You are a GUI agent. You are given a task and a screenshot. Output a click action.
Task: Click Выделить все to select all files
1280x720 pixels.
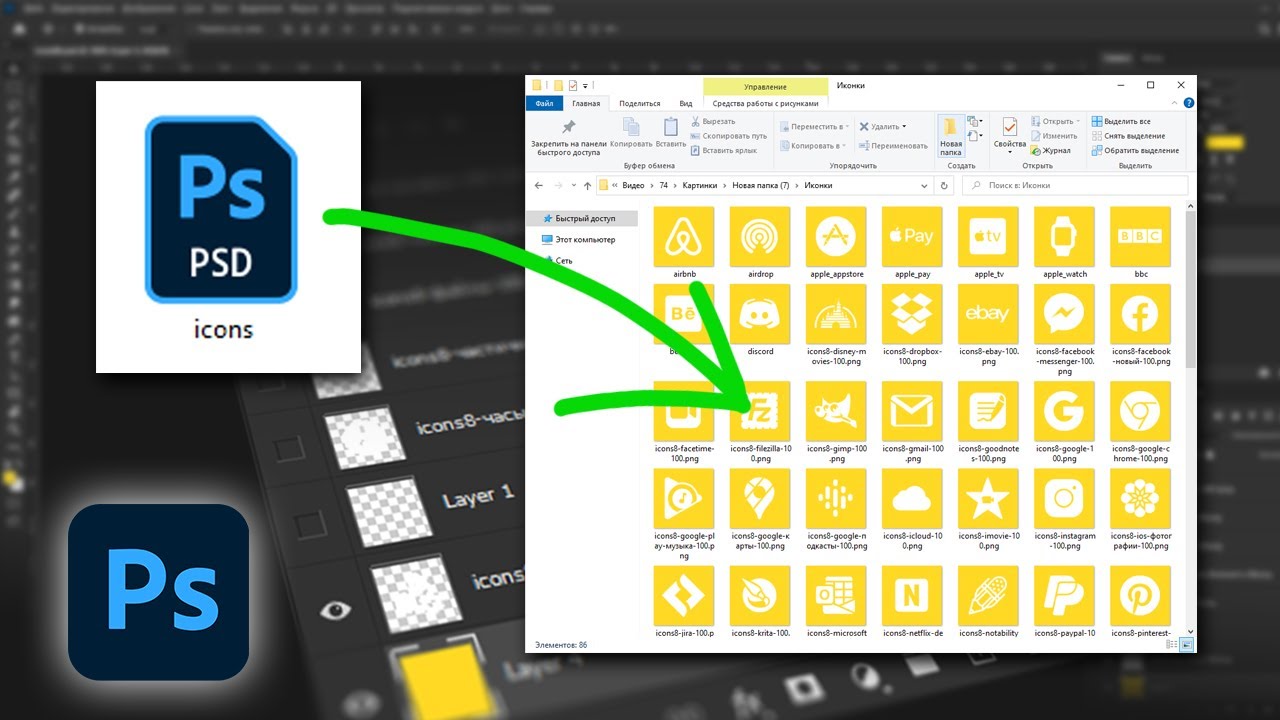[x=1121, y=122]
